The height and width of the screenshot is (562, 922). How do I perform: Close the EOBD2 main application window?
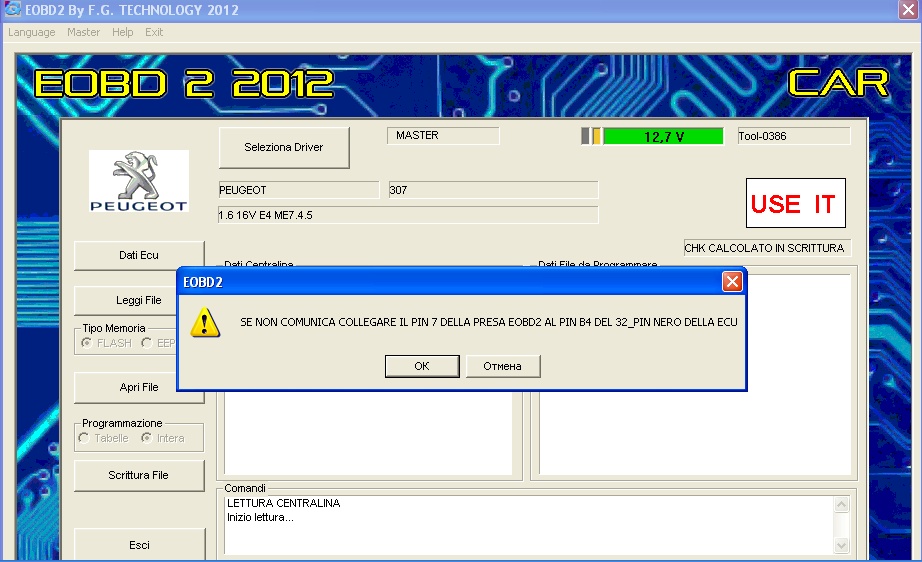908,10
